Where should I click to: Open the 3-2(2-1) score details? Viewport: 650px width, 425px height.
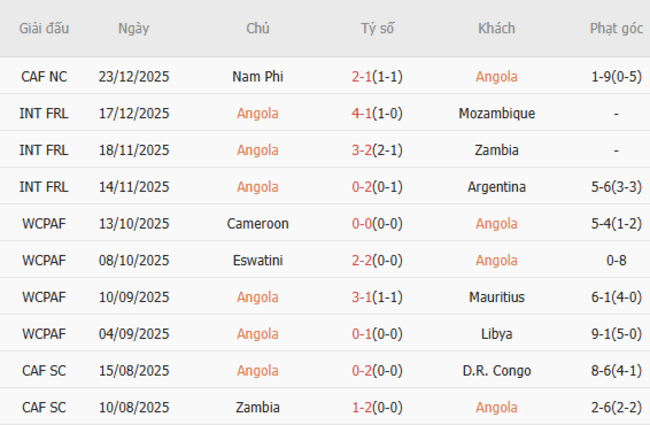377,150
